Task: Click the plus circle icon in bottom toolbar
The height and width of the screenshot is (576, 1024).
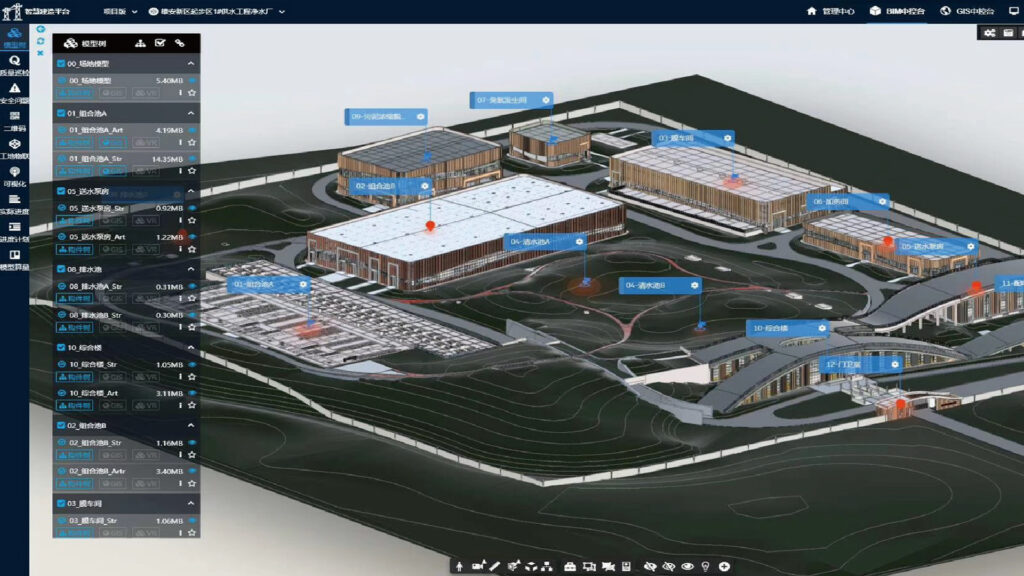Action: pos(724,566)
